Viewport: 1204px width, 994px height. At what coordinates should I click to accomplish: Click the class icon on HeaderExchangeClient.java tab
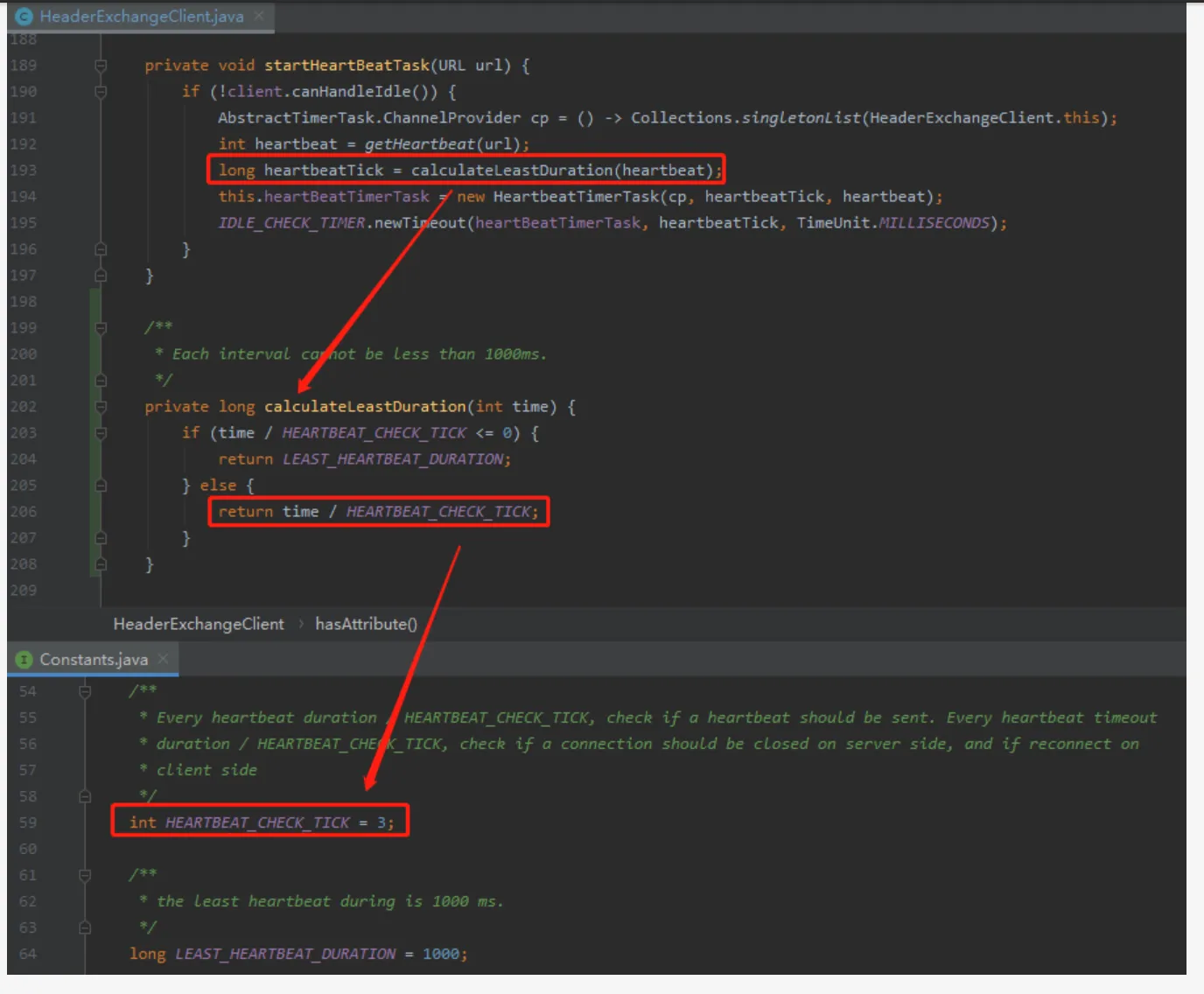click(x=24, y=17)
